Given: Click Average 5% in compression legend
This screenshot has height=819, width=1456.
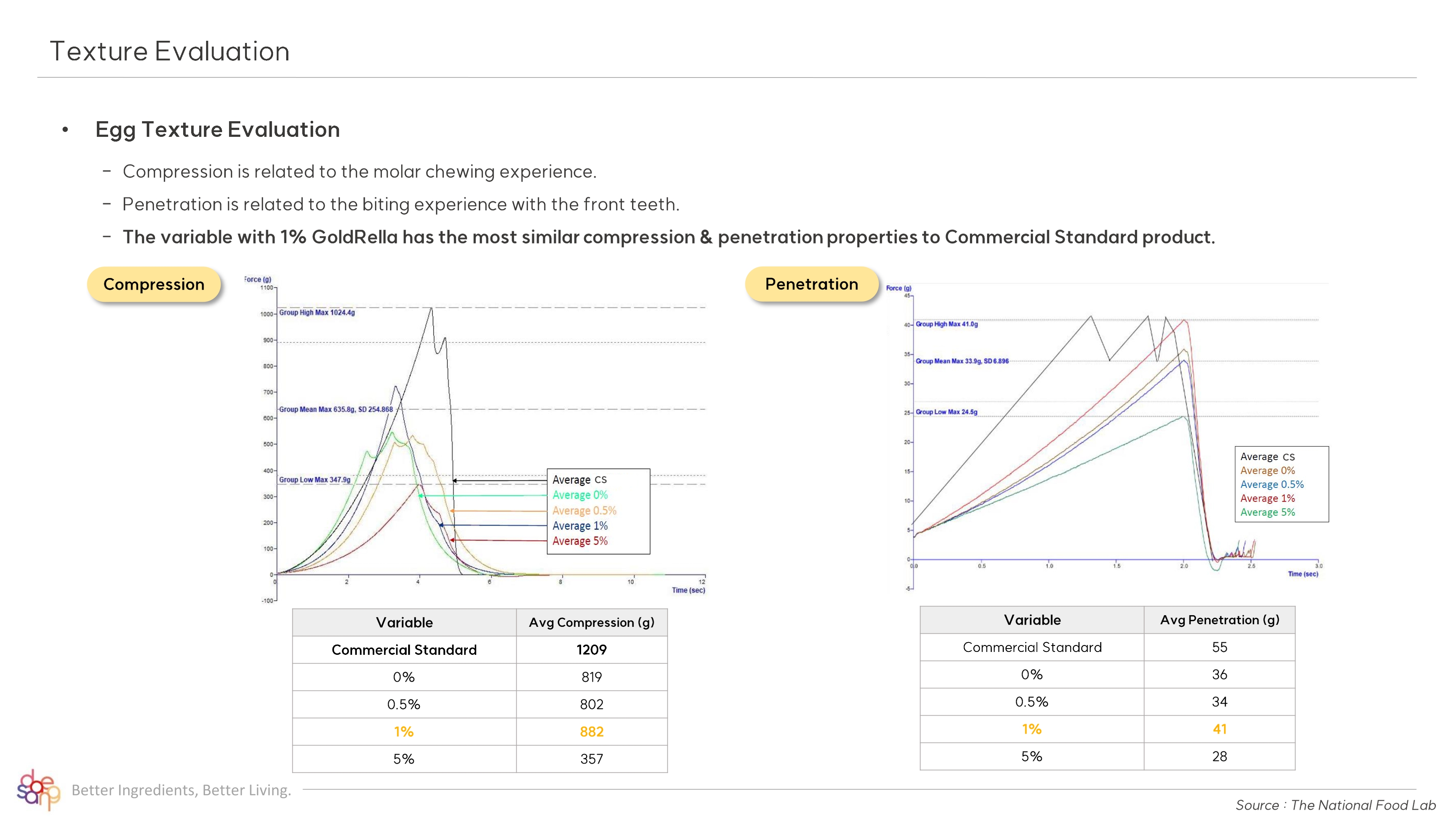Looking at the screenshot, I should click(x=579, y=541).
